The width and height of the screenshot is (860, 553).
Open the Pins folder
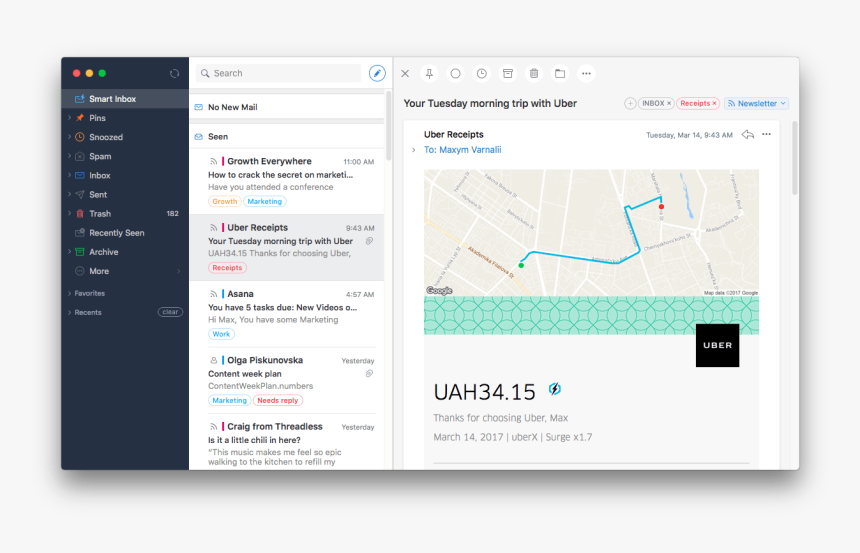pos(125,118)
